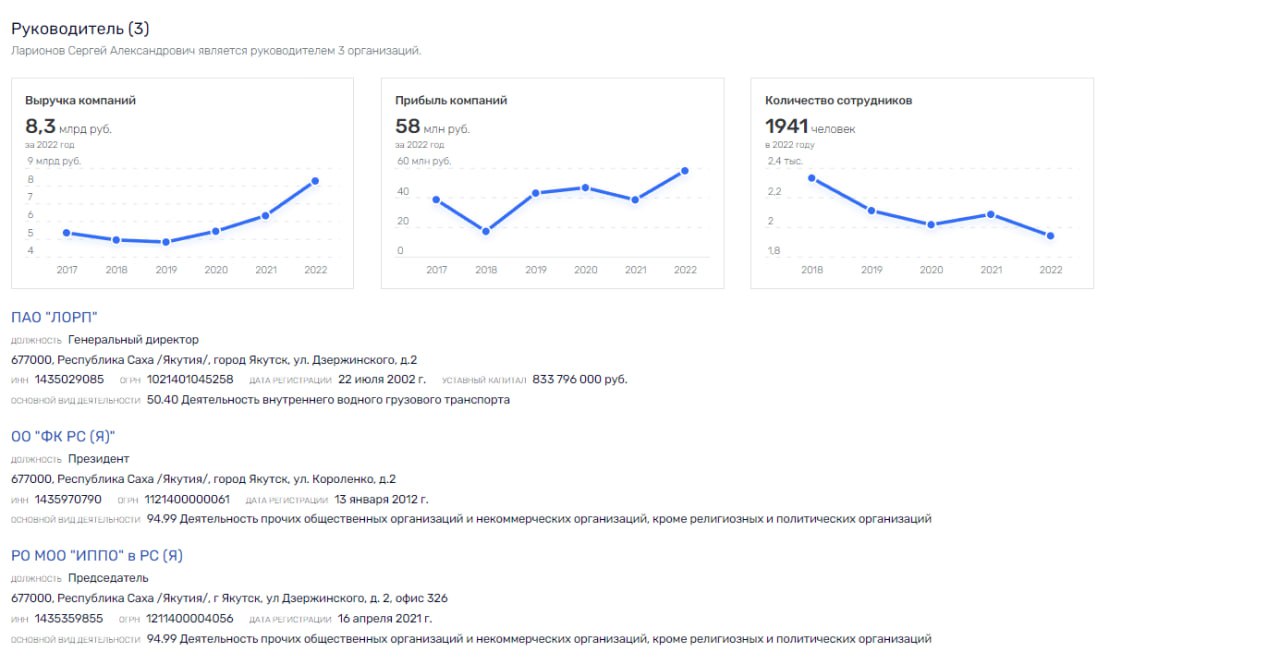Open the ОО "ФК РС (Я)" organization link

click(63, 437)
